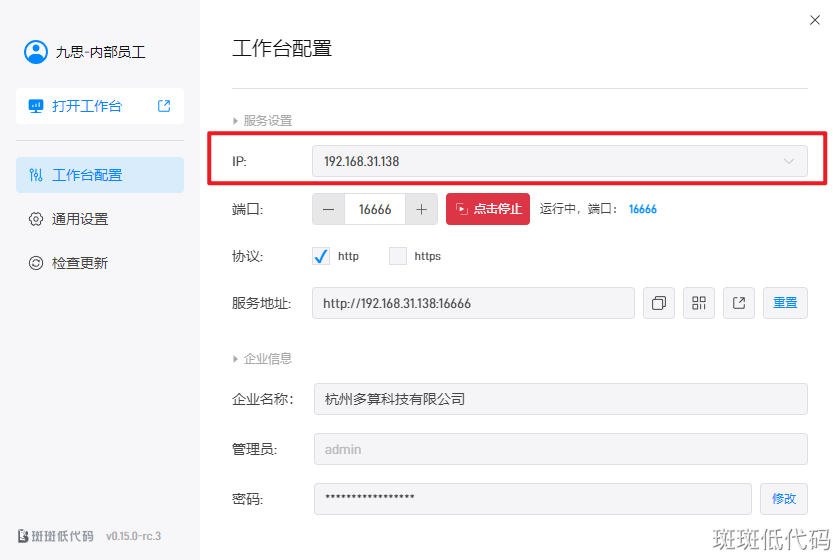Select 工作台配置 in the sidebar
This screenshot has height=560, width=840.
100,175
